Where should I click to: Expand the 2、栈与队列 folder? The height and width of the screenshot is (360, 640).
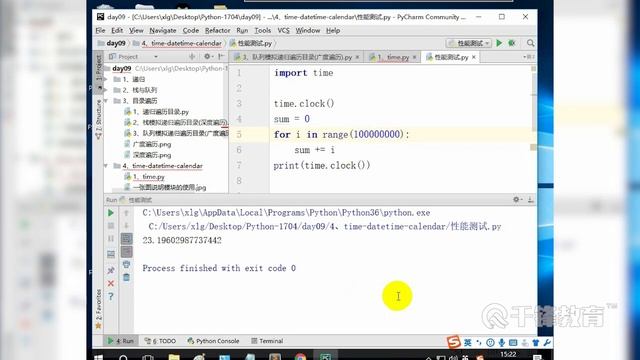(106, 90)
